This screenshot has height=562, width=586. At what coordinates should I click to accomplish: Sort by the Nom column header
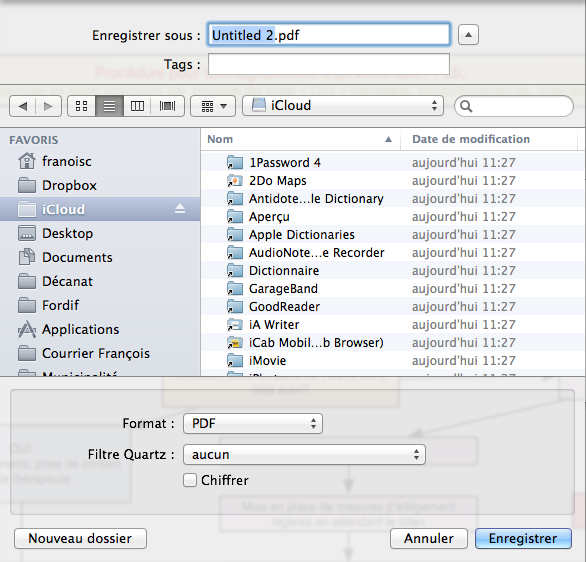(x=300, y=139)
